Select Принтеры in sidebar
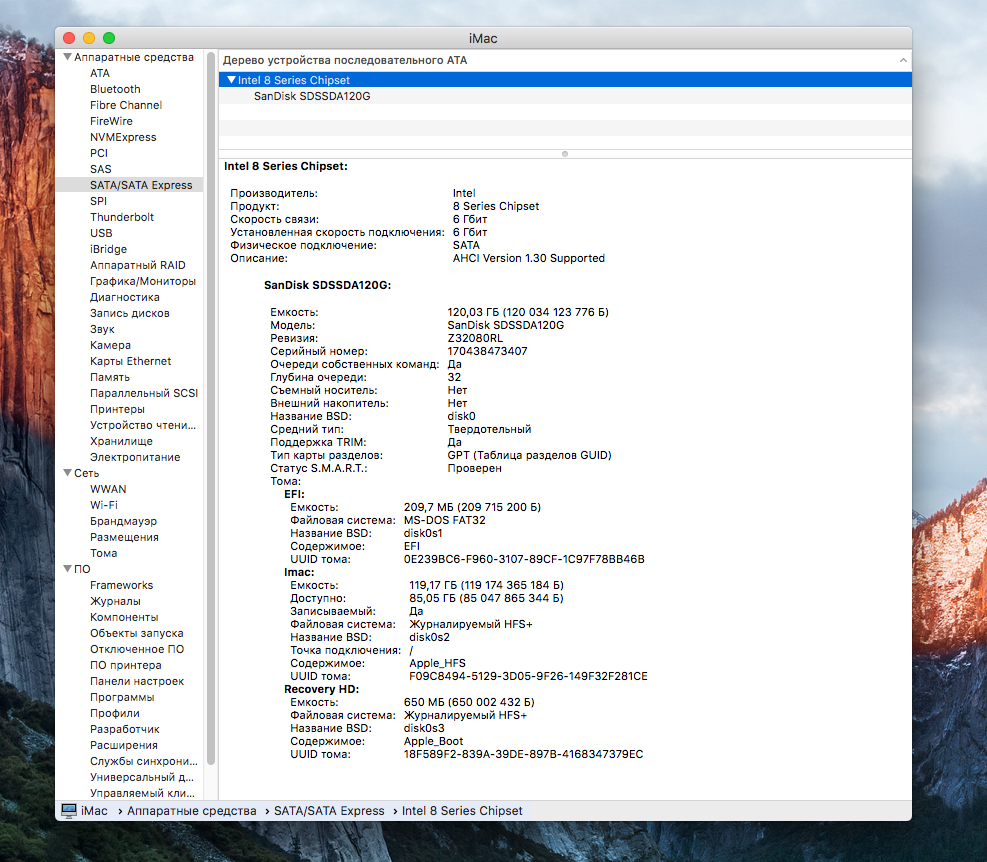This screenshot has height=862, width=987. point(117,409)
